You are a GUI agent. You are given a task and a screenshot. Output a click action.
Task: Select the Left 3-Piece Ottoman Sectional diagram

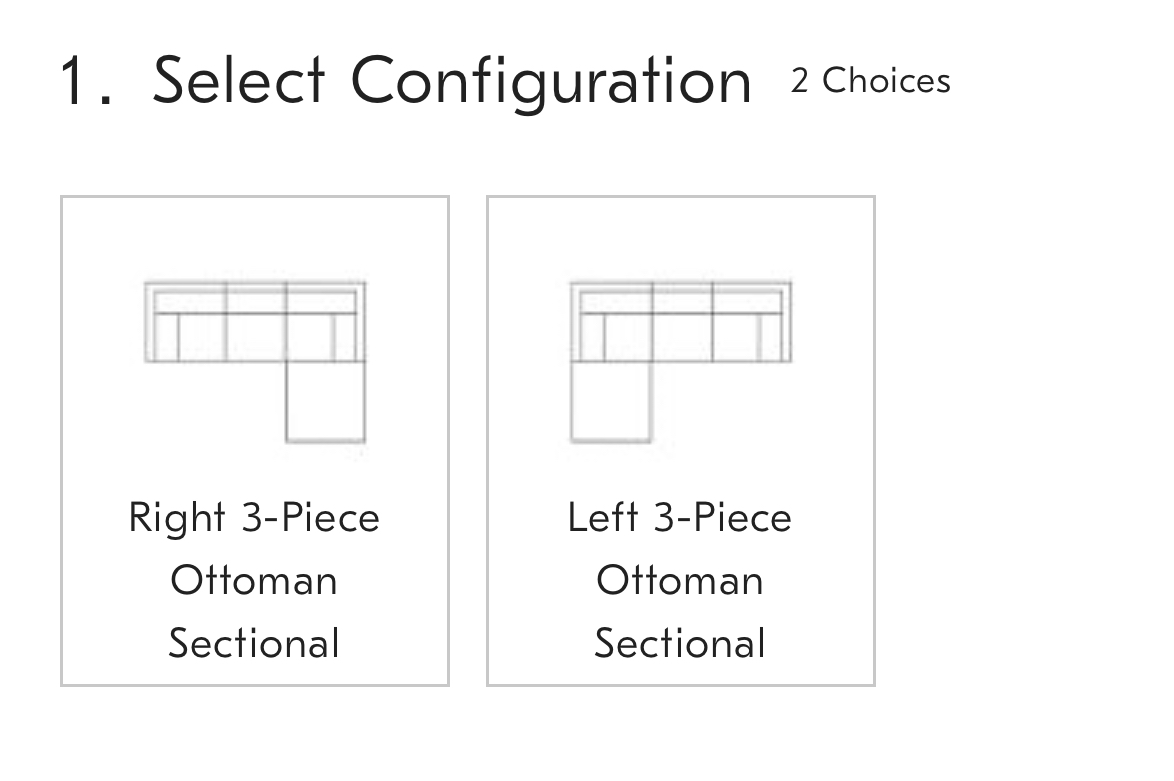(x=681, y=362)
